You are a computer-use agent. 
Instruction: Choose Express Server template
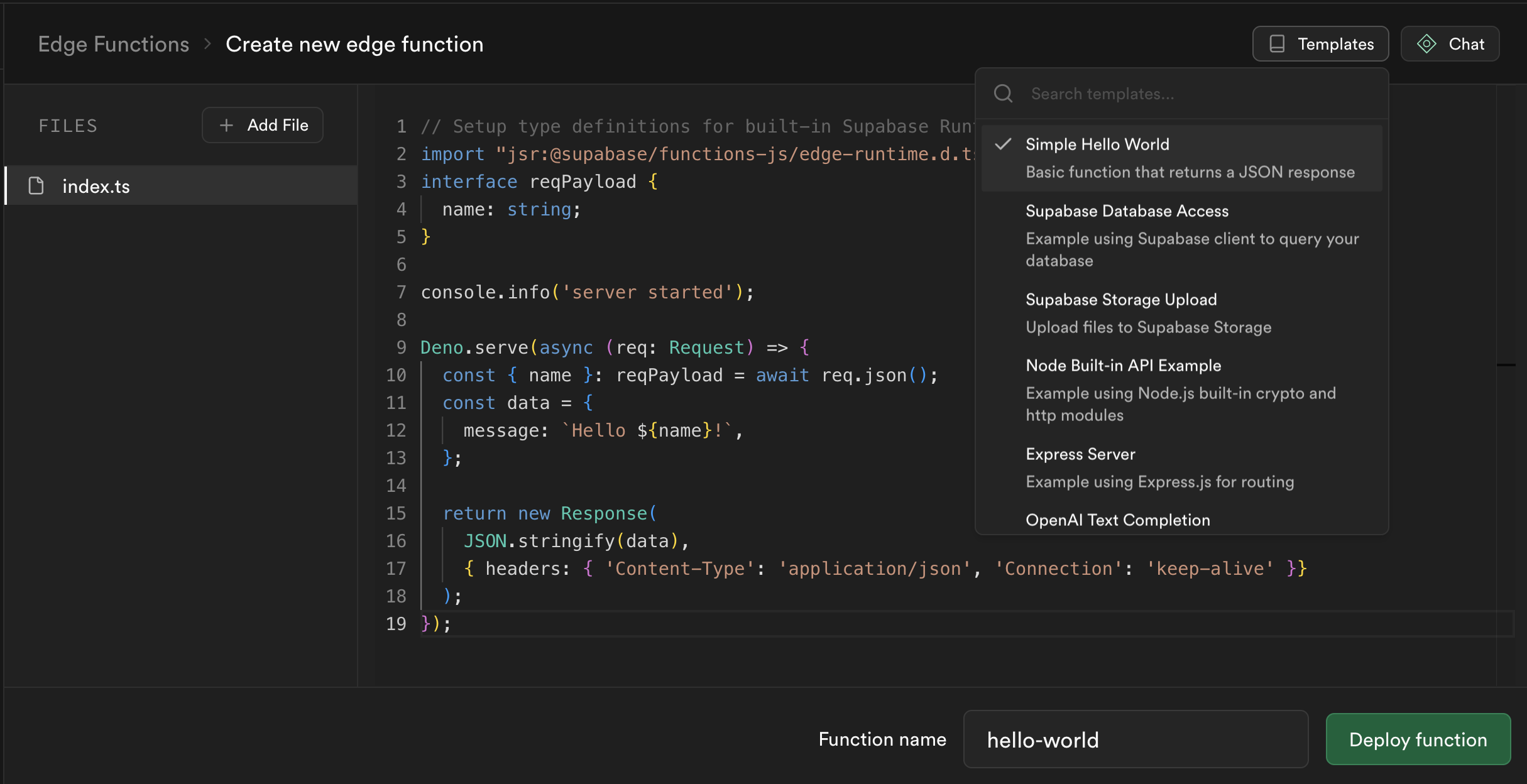tap(1182, 468)
